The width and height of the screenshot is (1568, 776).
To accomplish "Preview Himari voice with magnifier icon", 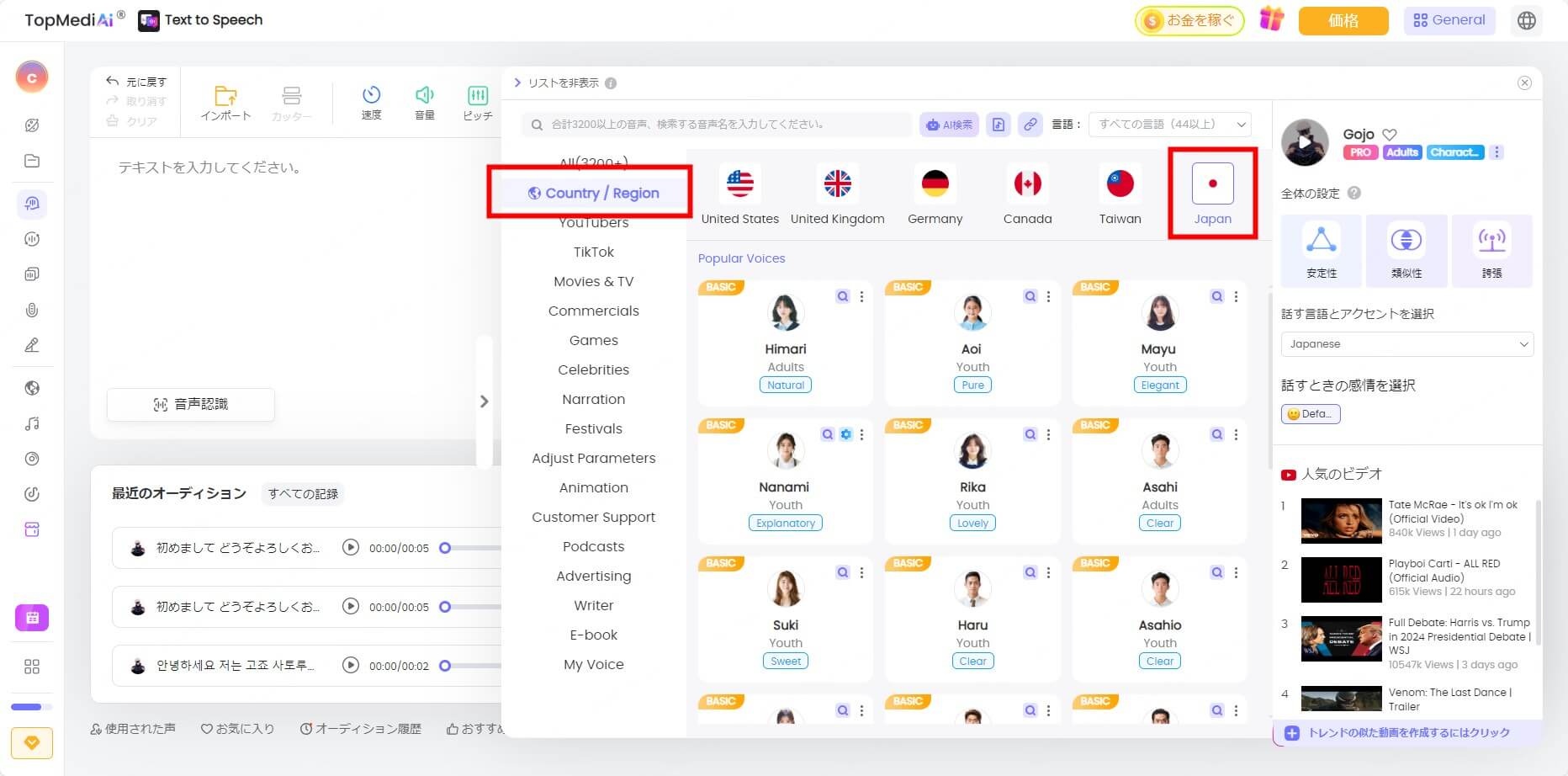I will [x=842, y=296].
